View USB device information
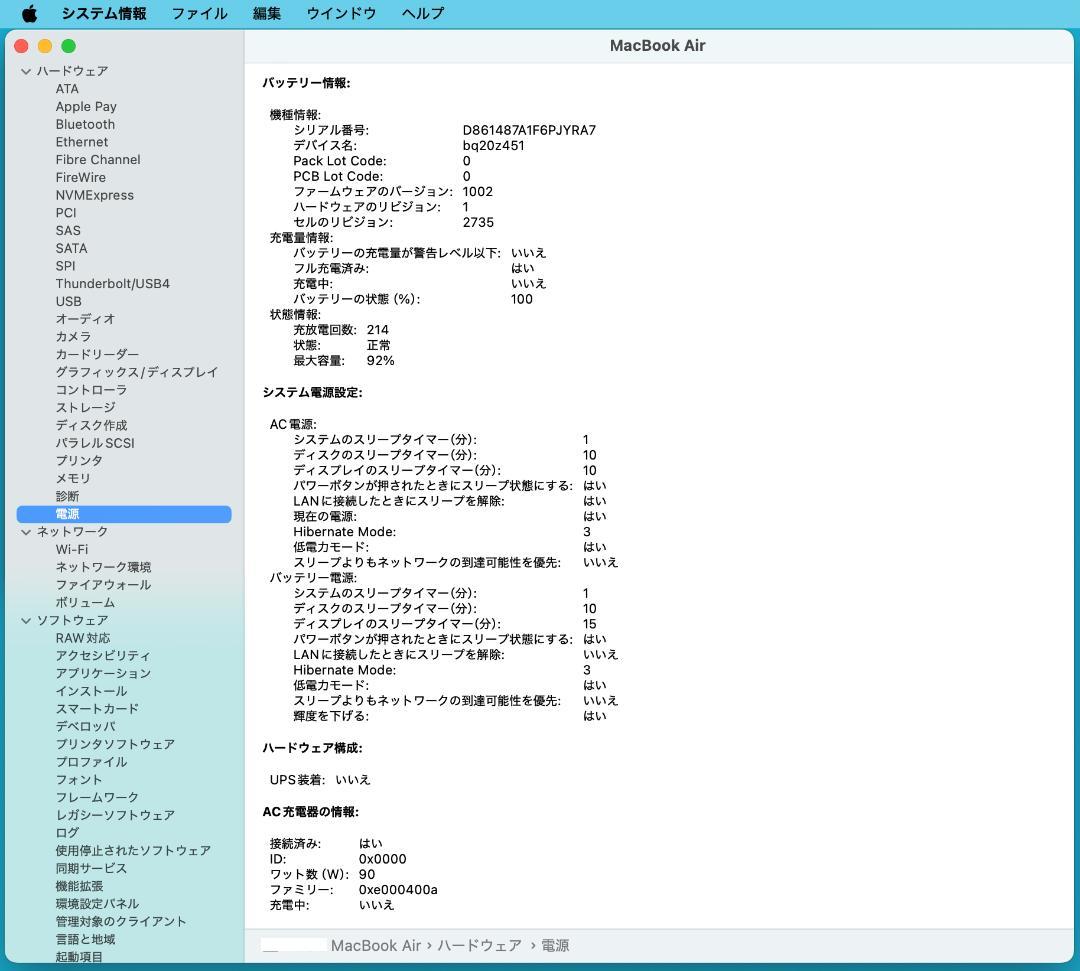Viewport: 1080px width, 971px height. point(66,301)
